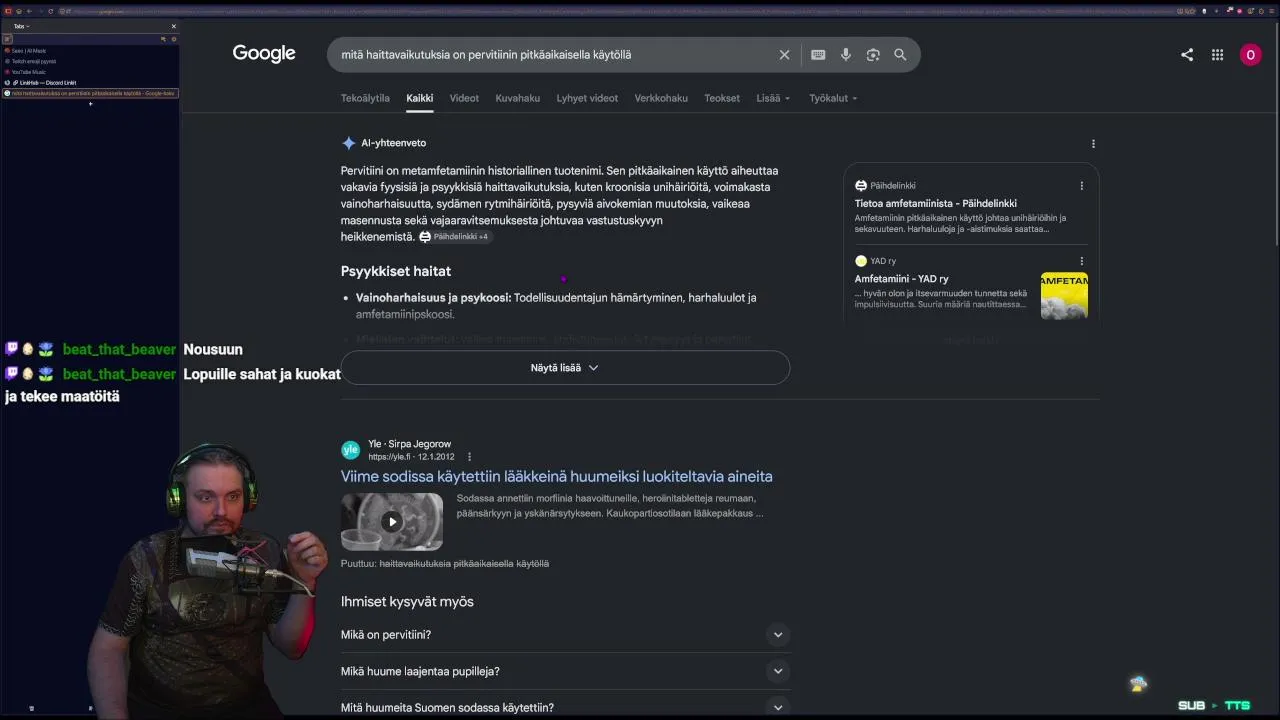Switch to the Videot tab
1280x720 pixels.
464,98
